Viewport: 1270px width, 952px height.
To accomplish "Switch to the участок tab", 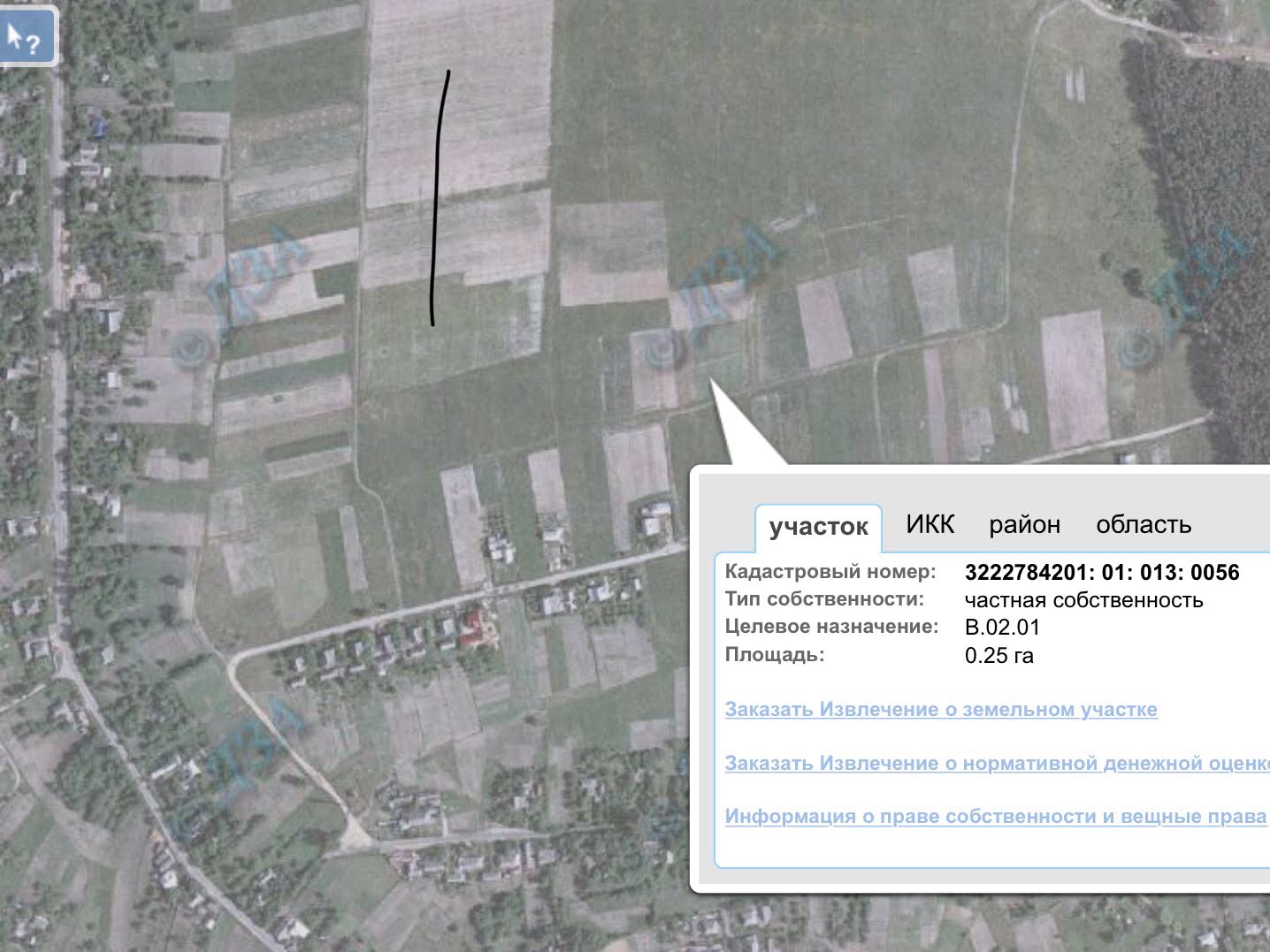I will (x=818, y=527).
